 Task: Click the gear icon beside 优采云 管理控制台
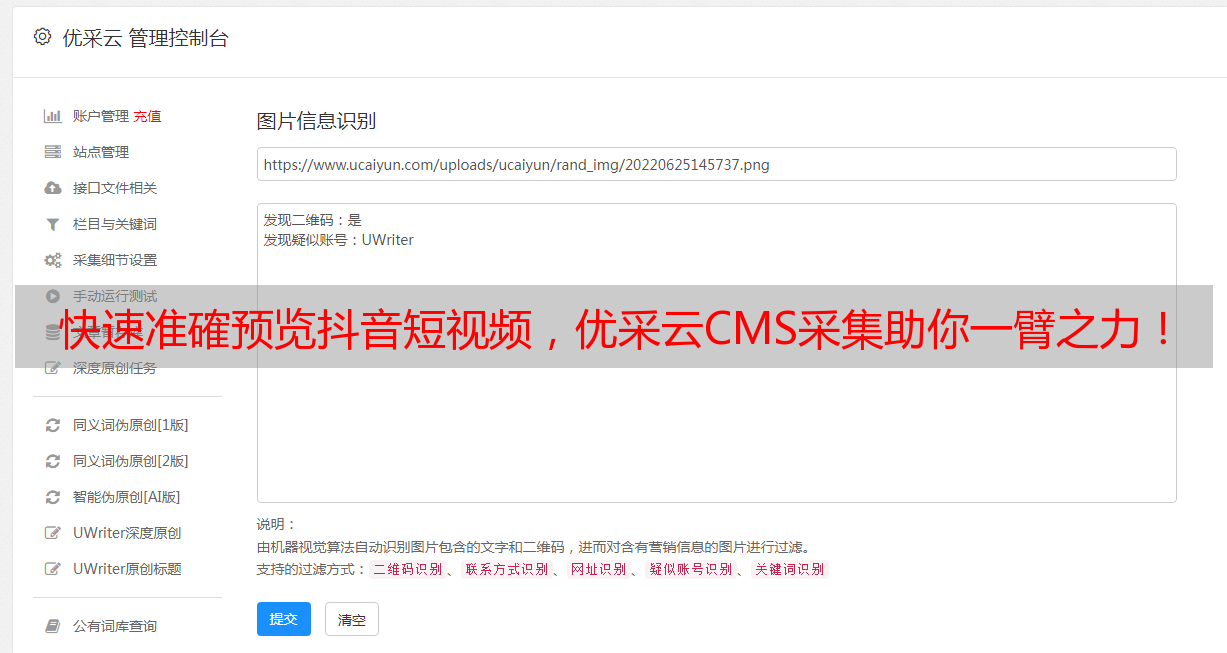(x=42, y=37)
